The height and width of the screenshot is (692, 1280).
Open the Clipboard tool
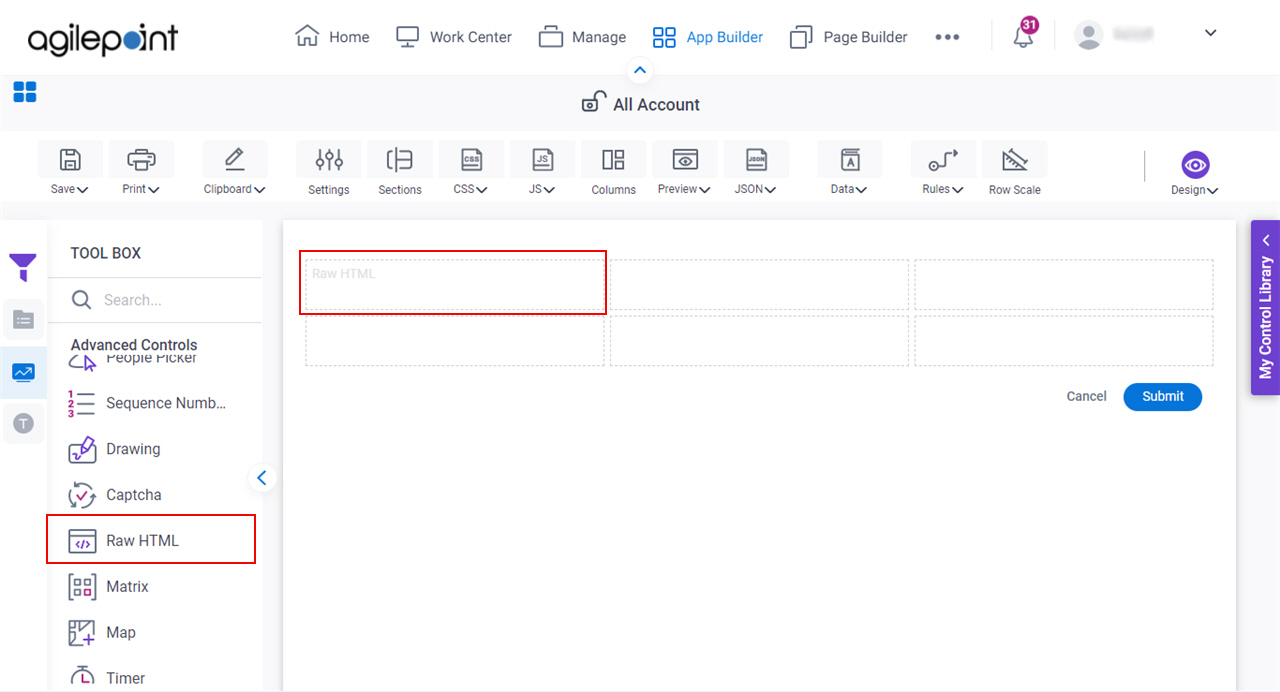[x=234, y=168]
